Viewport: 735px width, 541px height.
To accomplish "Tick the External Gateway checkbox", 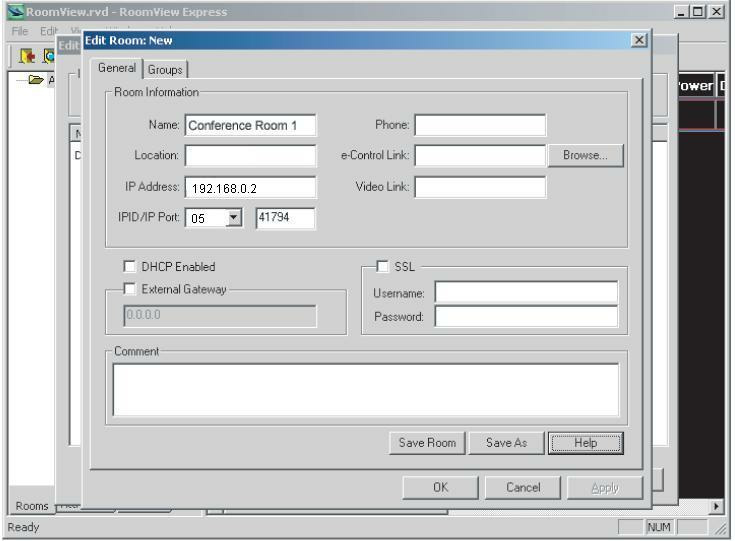I will coord(129,289).
